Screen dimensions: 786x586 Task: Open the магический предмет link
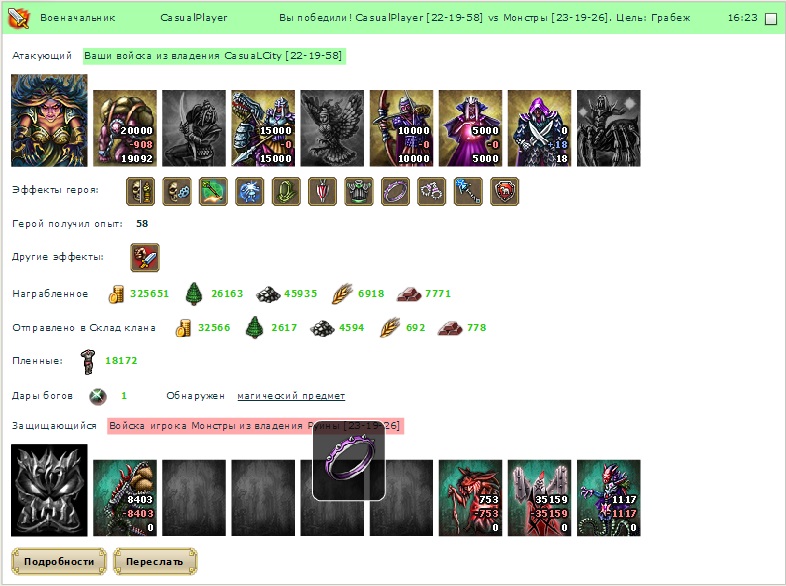pyautogui.click(x=291, y=396)
